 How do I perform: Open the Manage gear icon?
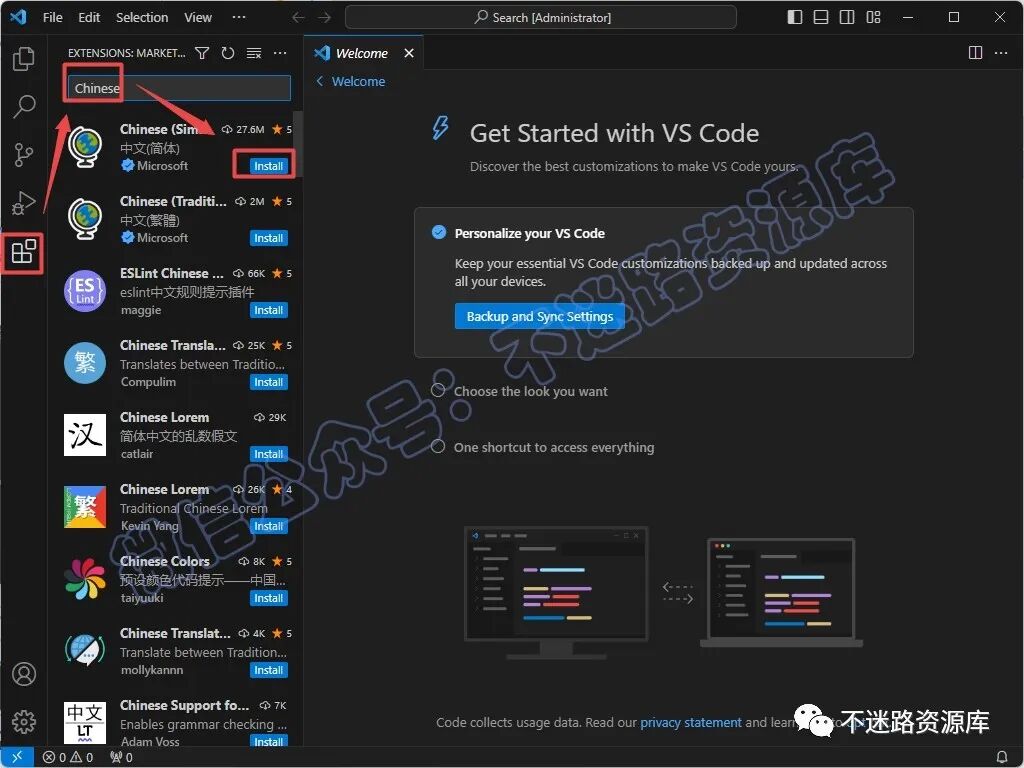(24, 722)
